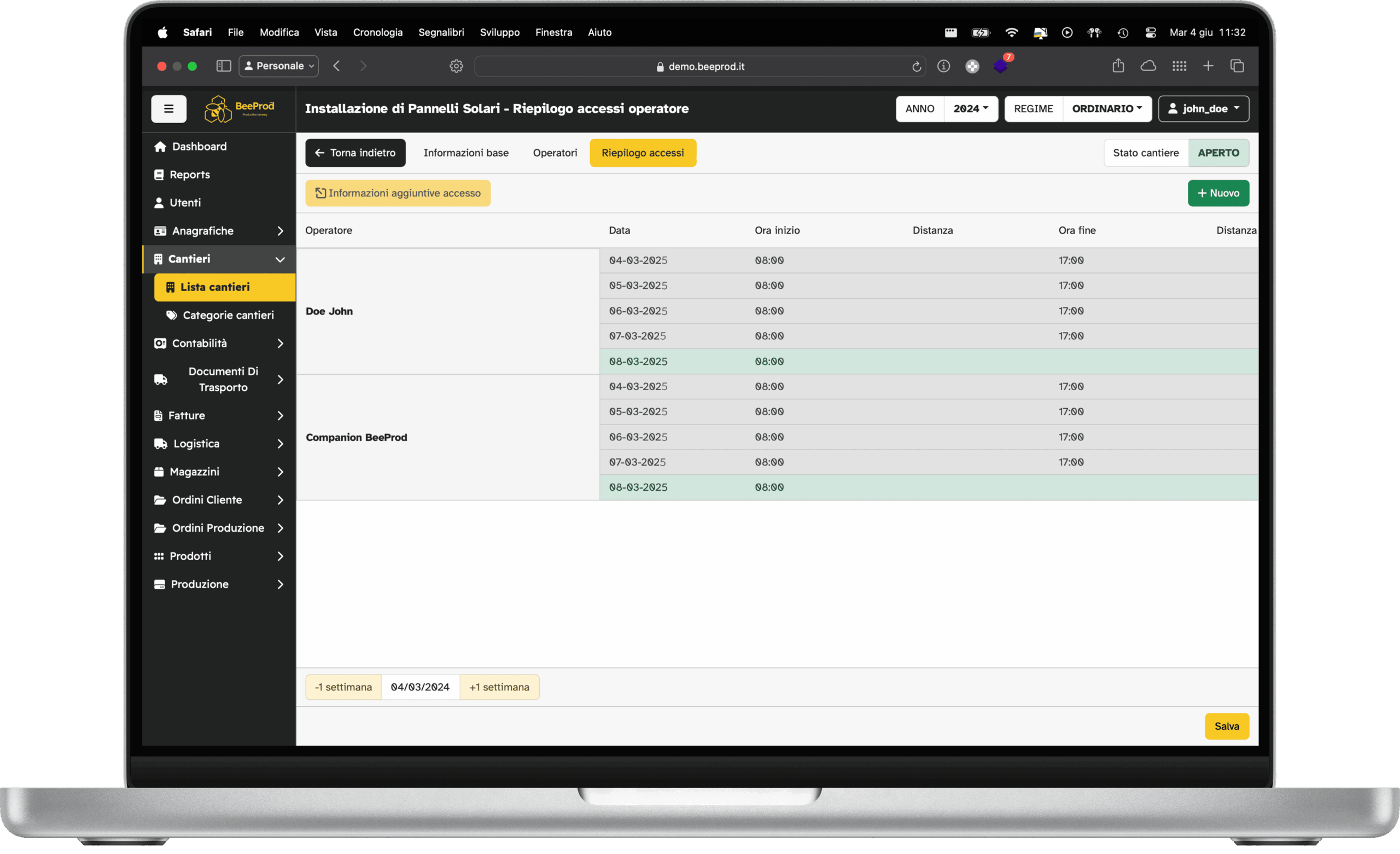The height and width of the screenshot is (854, 1400).
Task: Open the Utenti sidebar entry
Action: coord(177,202)
